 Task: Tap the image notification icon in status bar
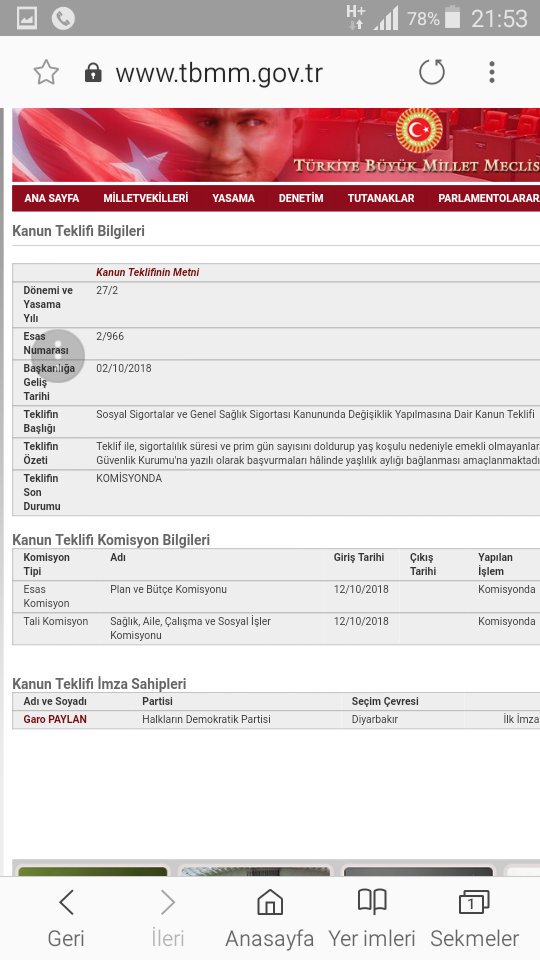click(26, 18)
